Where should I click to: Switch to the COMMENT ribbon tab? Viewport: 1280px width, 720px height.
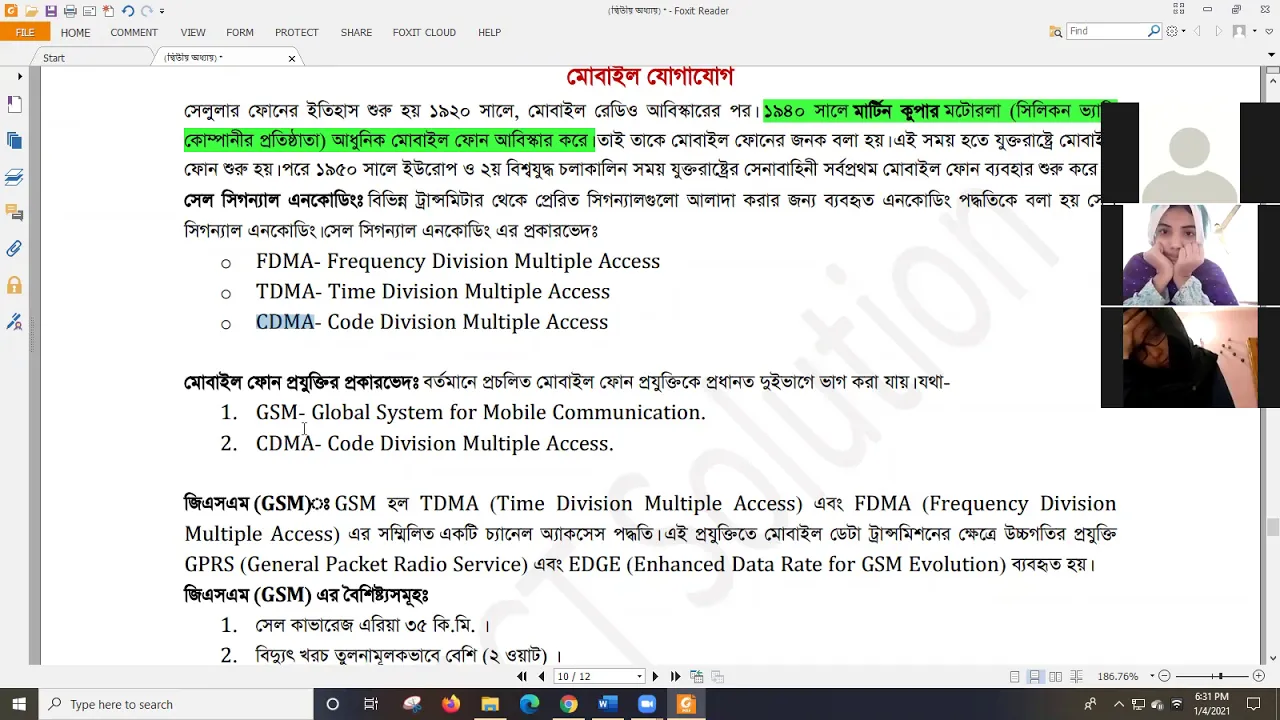click(x=134, y=32)
